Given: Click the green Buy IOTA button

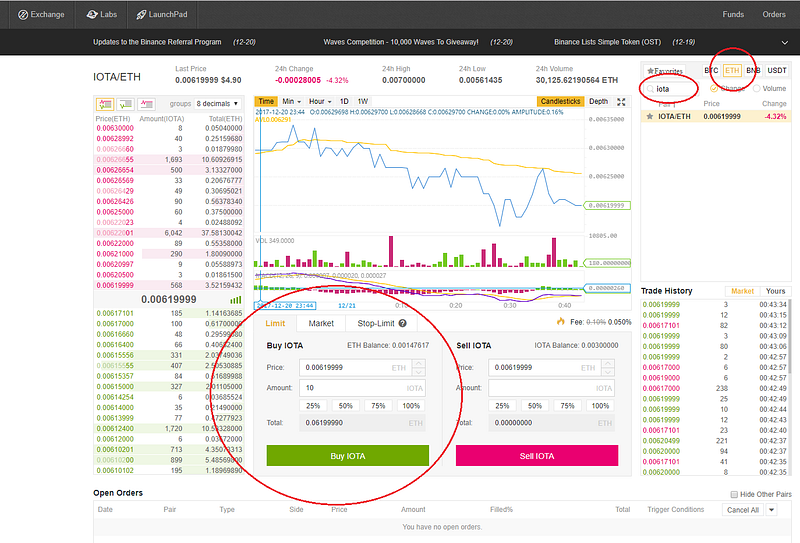Looking at the screenshot, I should (347, 455).
